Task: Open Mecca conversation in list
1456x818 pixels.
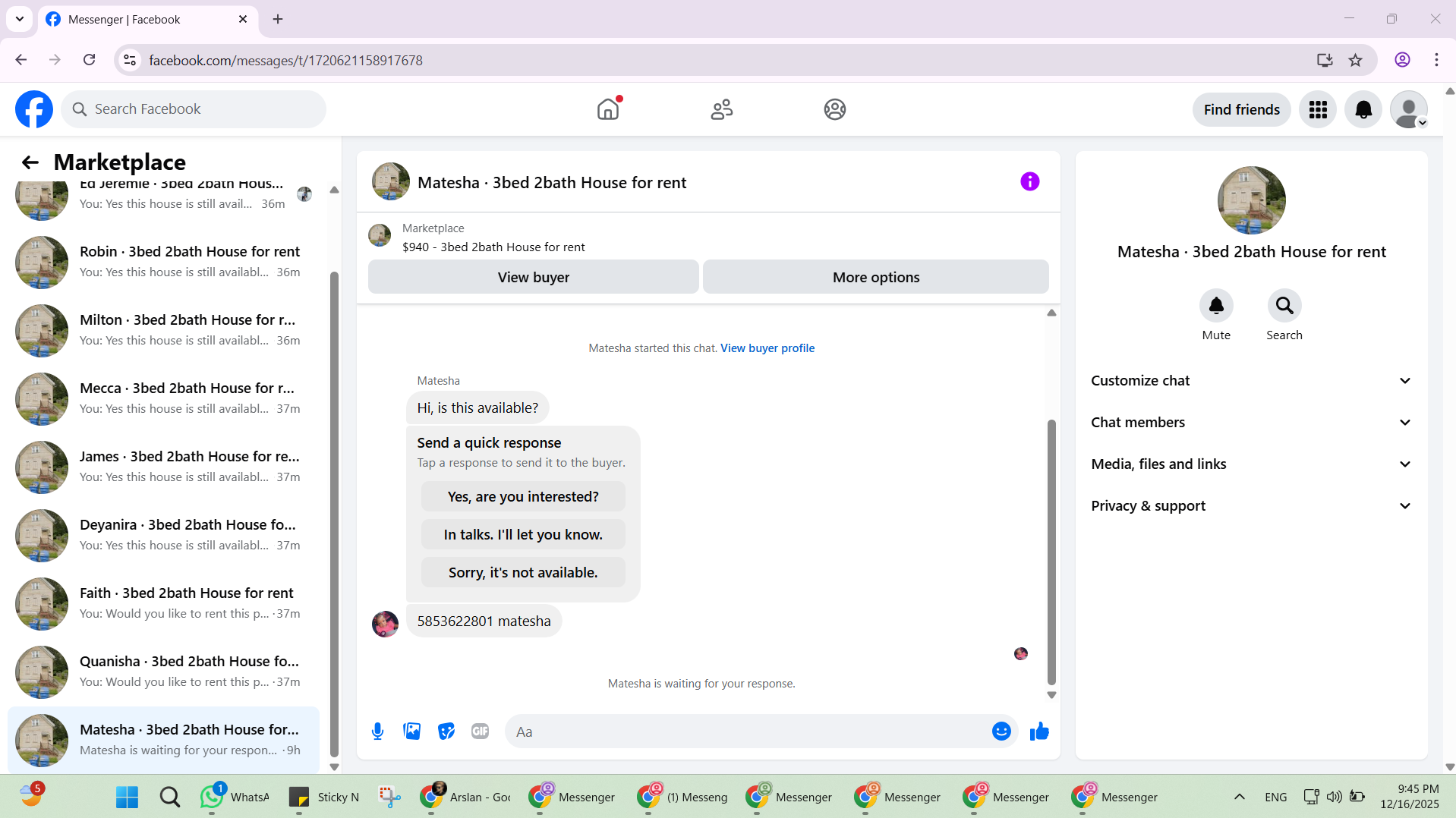Action: pos(163,398)
